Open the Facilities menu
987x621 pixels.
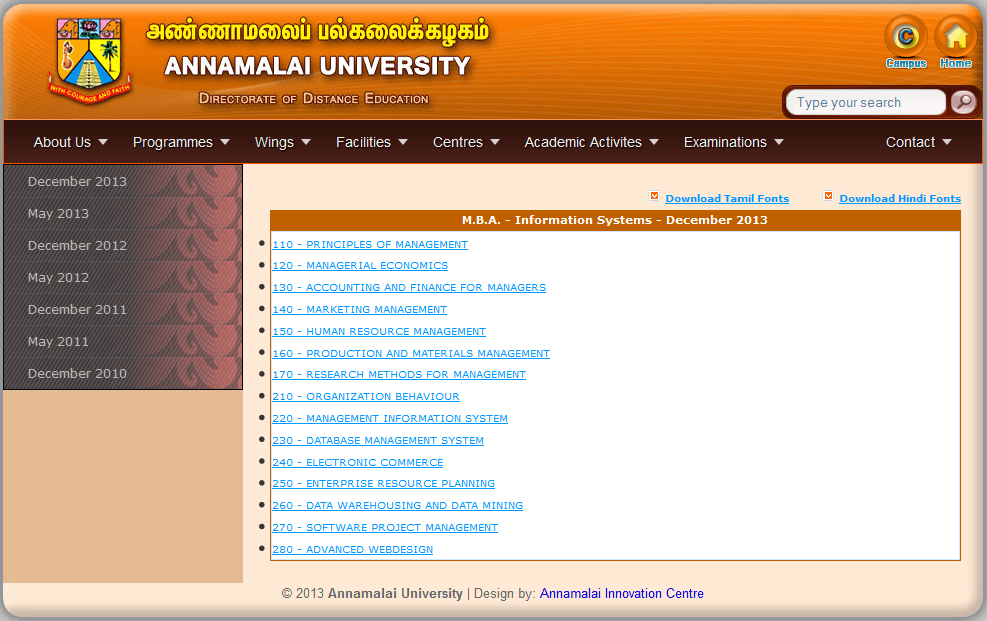(x=363, y=142)
